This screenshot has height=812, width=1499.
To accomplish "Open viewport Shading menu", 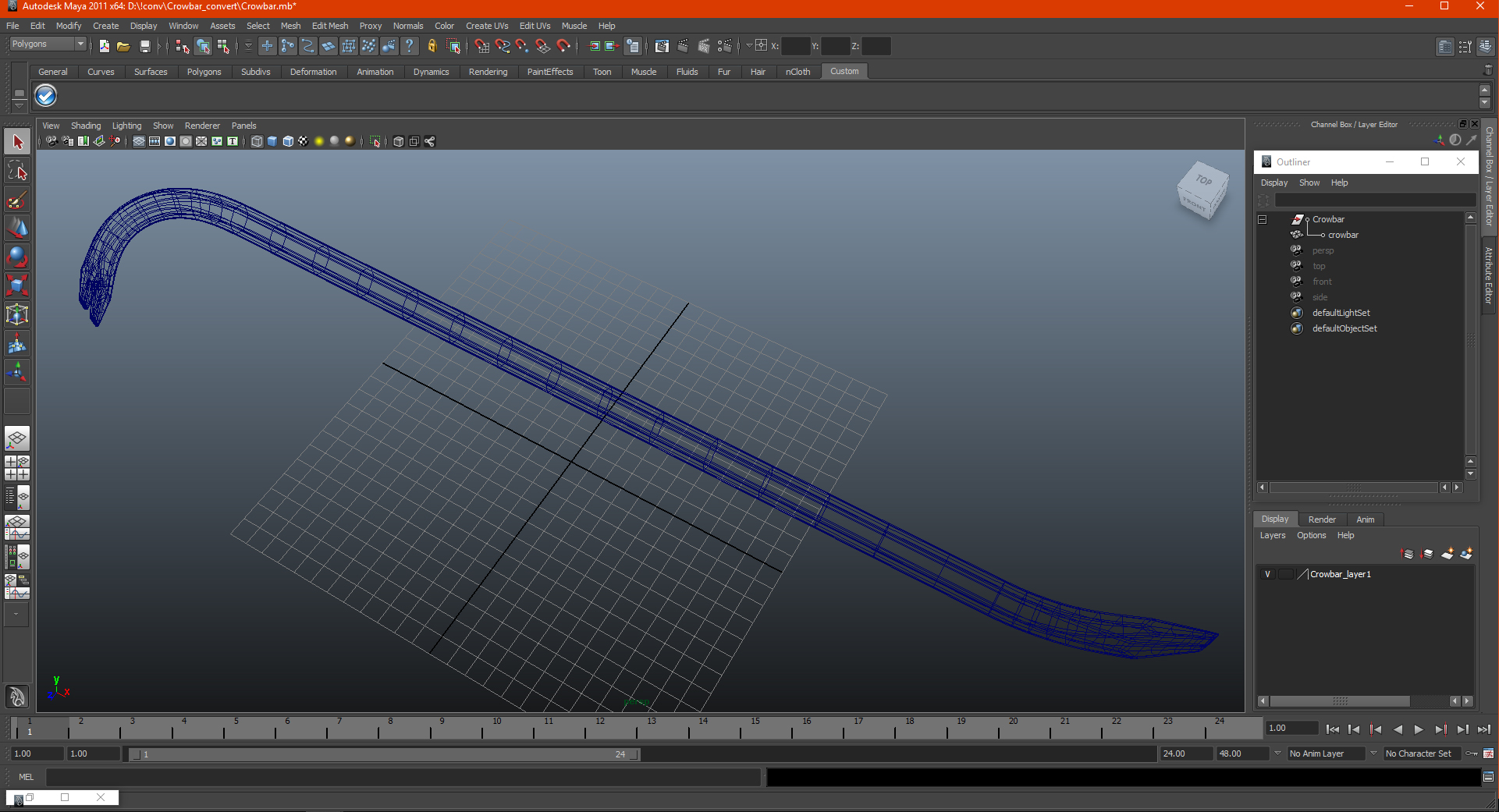I will (x=86, y=126).
